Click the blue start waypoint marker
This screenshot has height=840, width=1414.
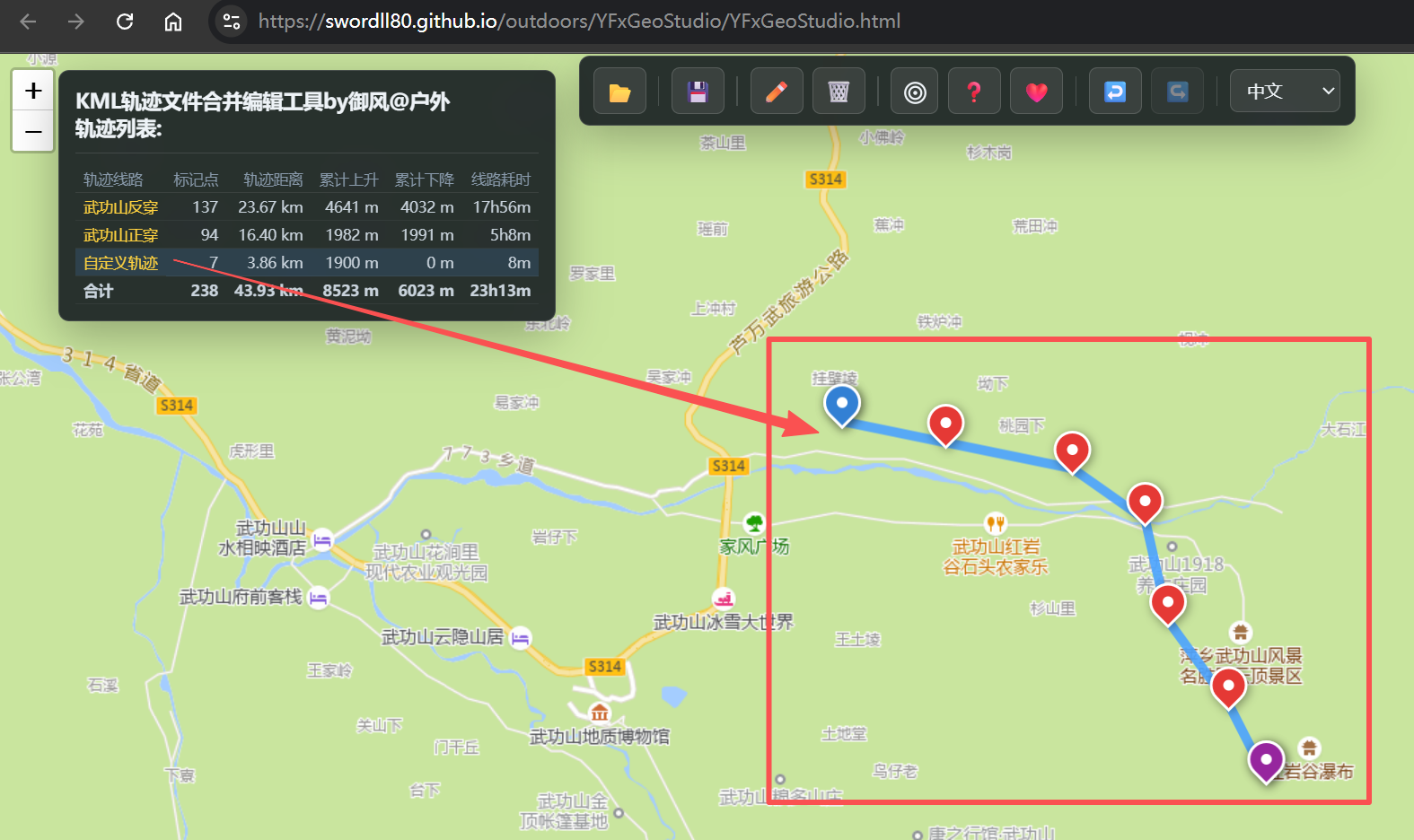(842, 405)
